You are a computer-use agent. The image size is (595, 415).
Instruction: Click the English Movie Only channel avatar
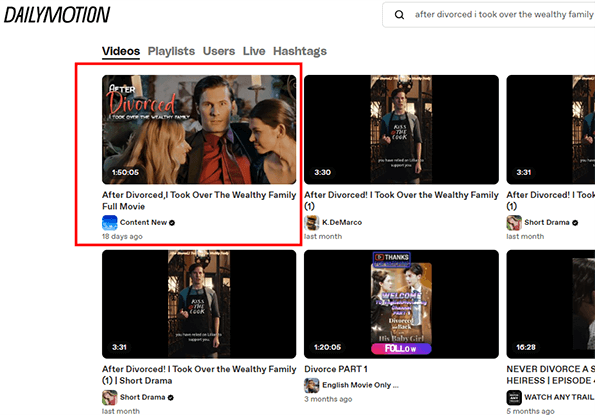tap(312, 386)
